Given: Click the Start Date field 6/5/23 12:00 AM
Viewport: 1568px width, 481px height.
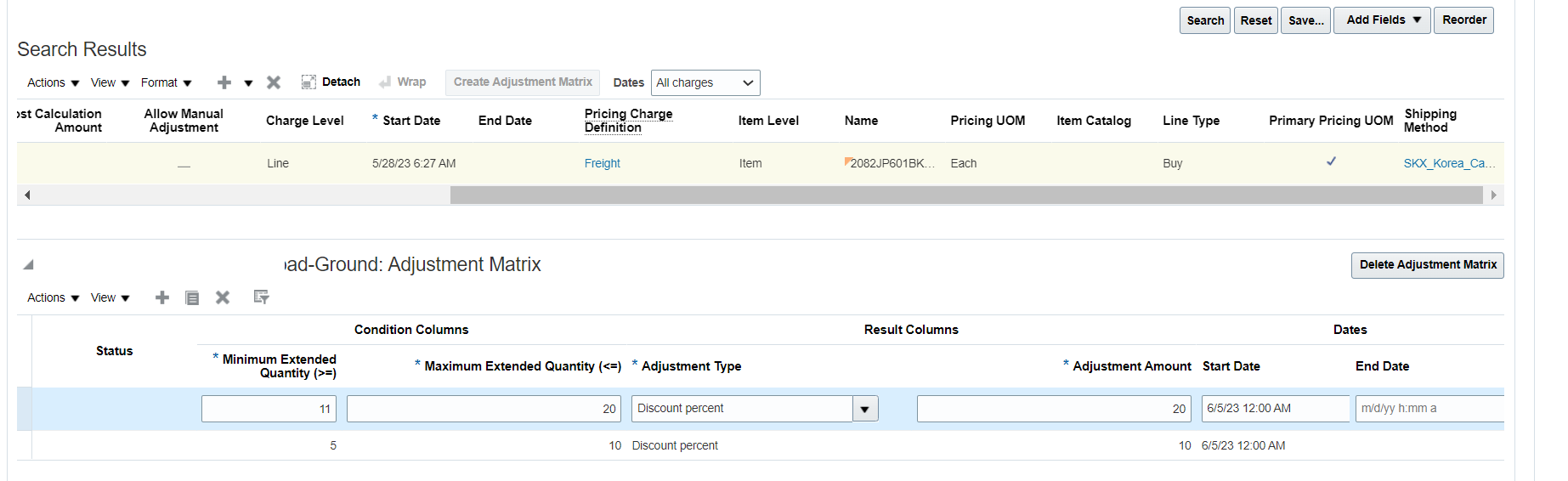Looking at the screenshot, I should coord(1275,409).
